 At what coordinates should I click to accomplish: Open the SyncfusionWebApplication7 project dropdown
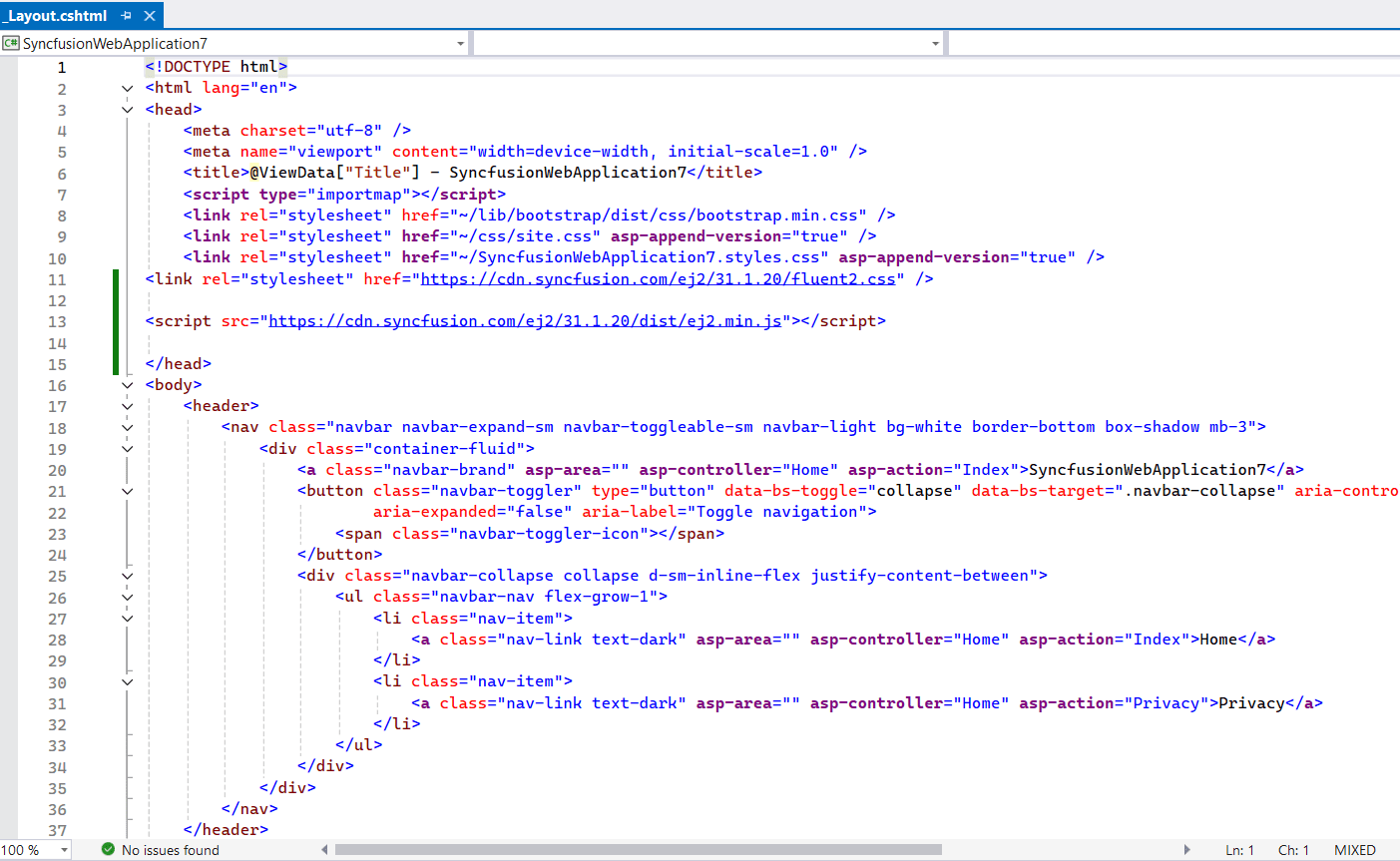coord(459,42)
